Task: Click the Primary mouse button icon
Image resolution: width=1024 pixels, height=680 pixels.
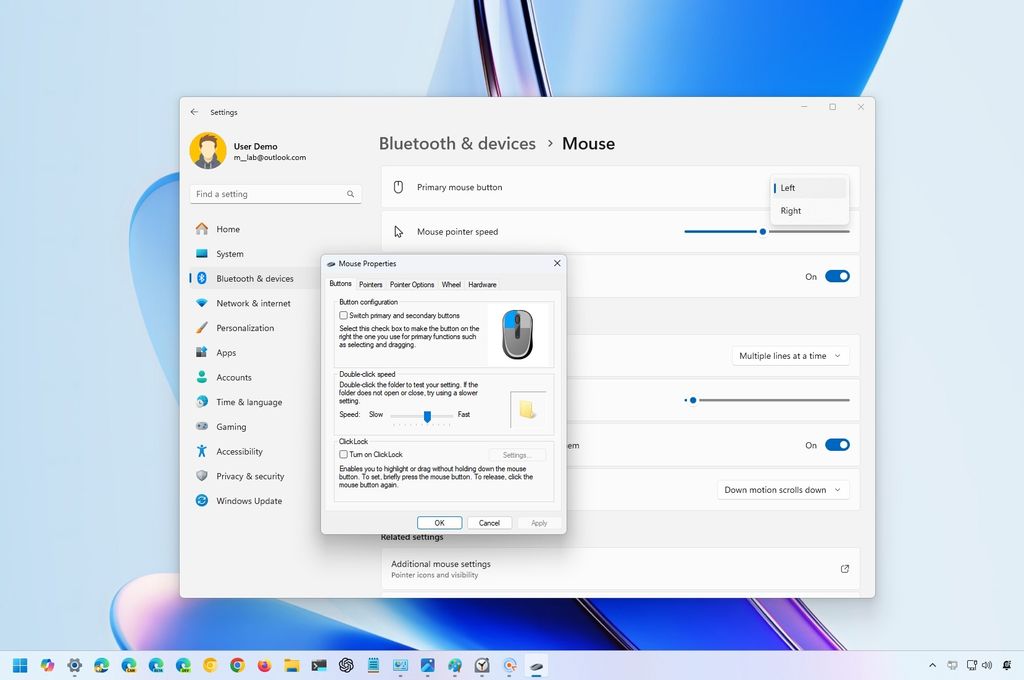Action: (x=397, y=187)
